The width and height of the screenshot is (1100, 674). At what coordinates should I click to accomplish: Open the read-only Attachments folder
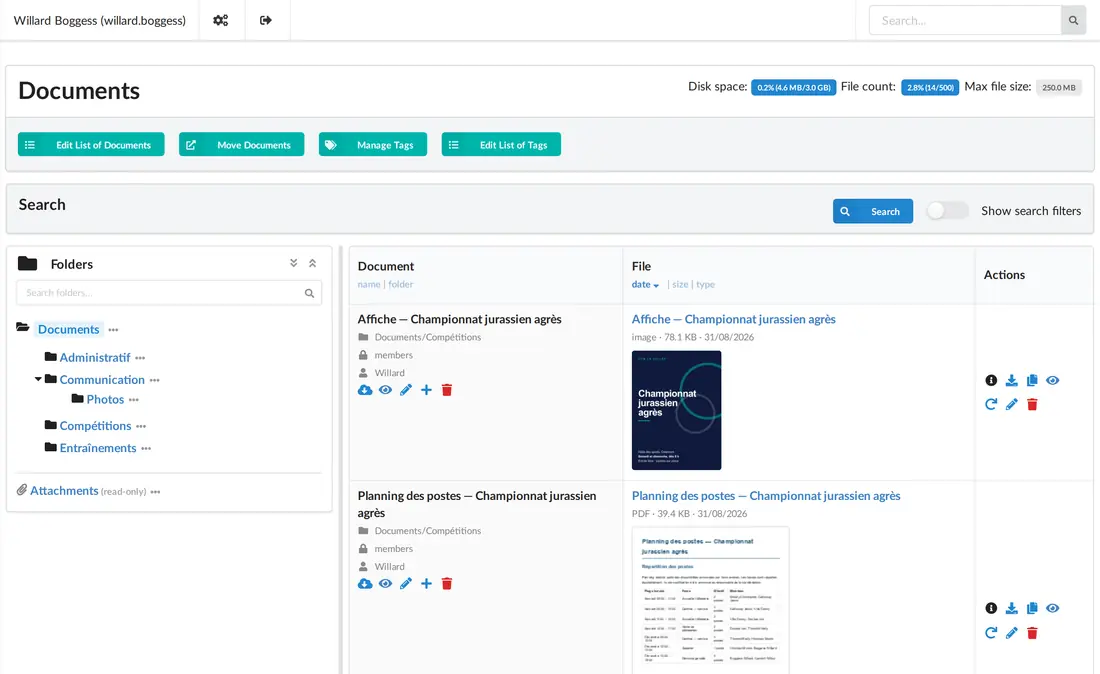point(64,490)
